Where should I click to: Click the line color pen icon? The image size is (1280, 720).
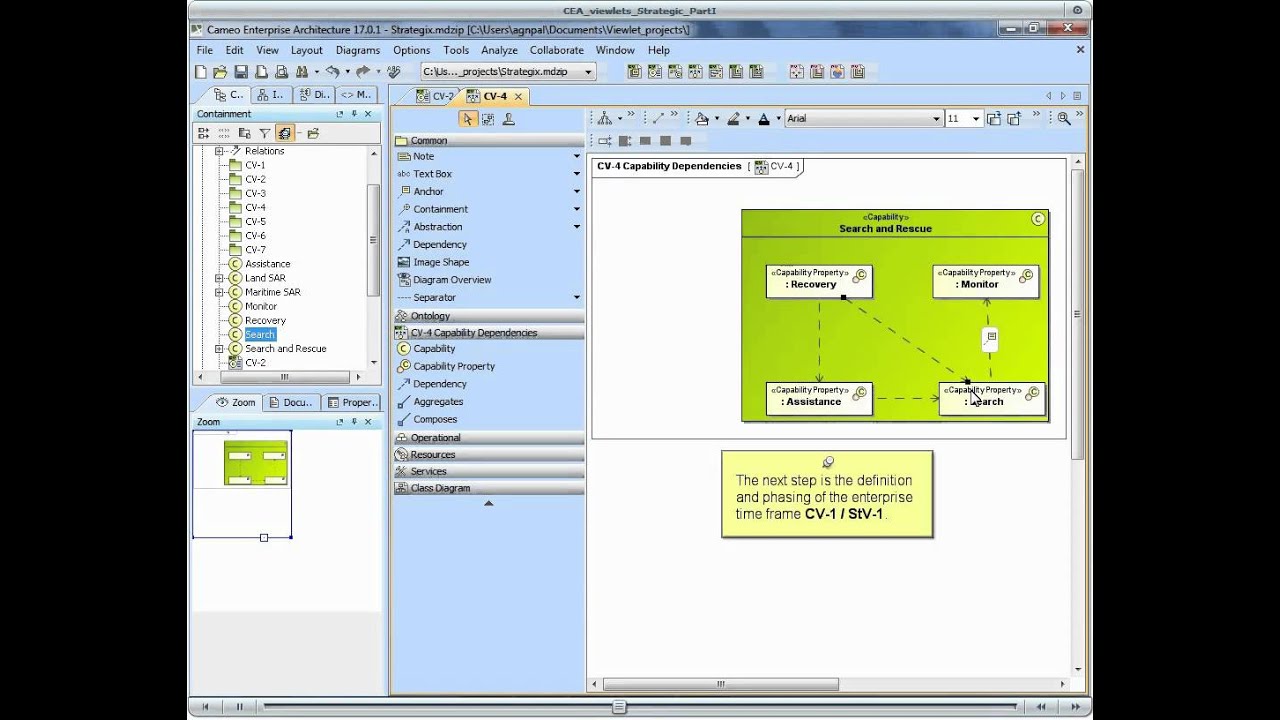click(733, 118)
